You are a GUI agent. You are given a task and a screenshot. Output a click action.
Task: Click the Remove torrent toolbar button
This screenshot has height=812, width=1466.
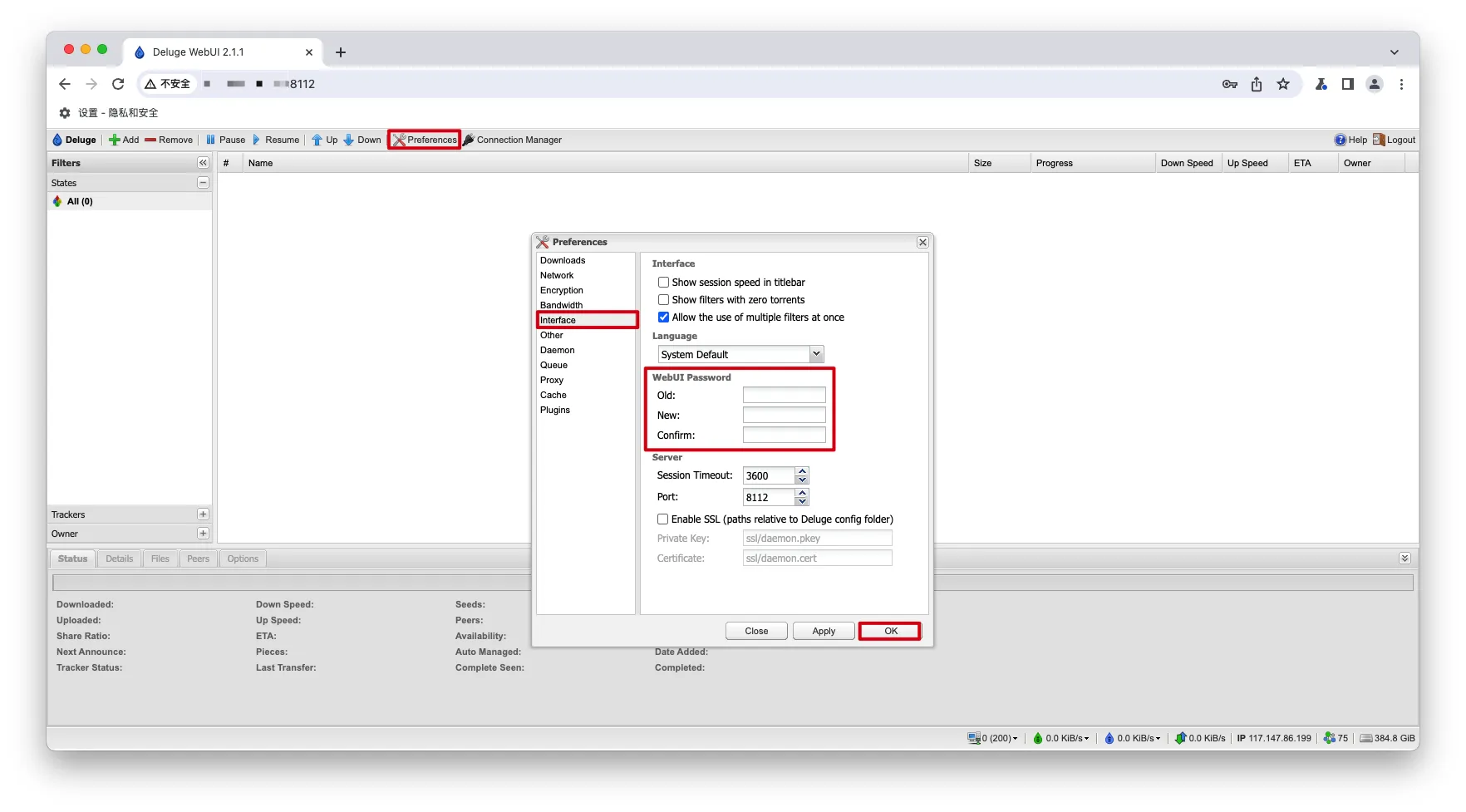(169, 140)
